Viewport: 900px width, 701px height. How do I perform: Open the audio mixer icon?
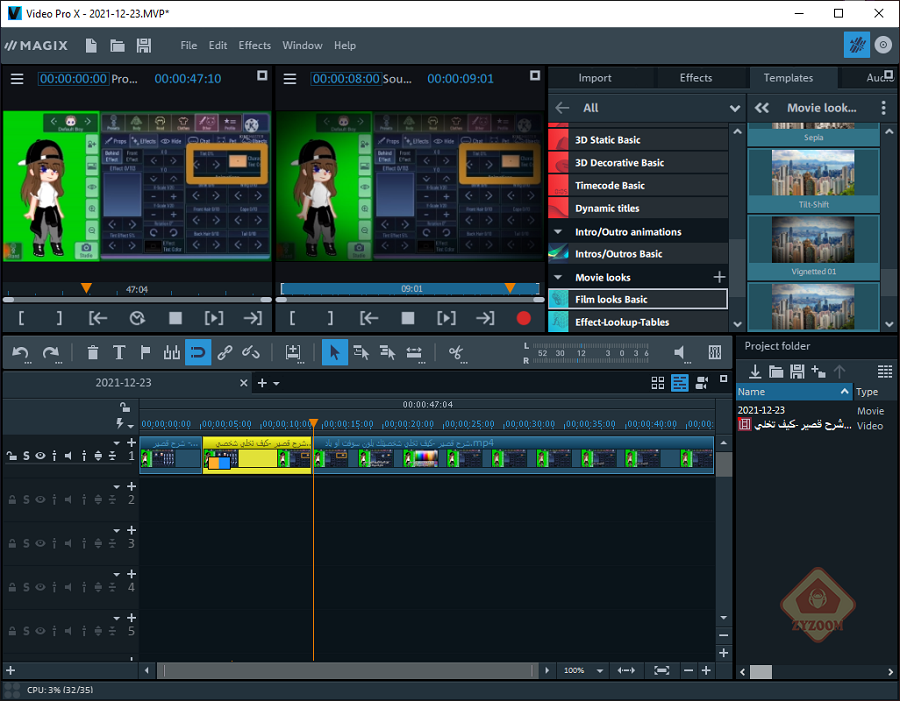point(715,353)
